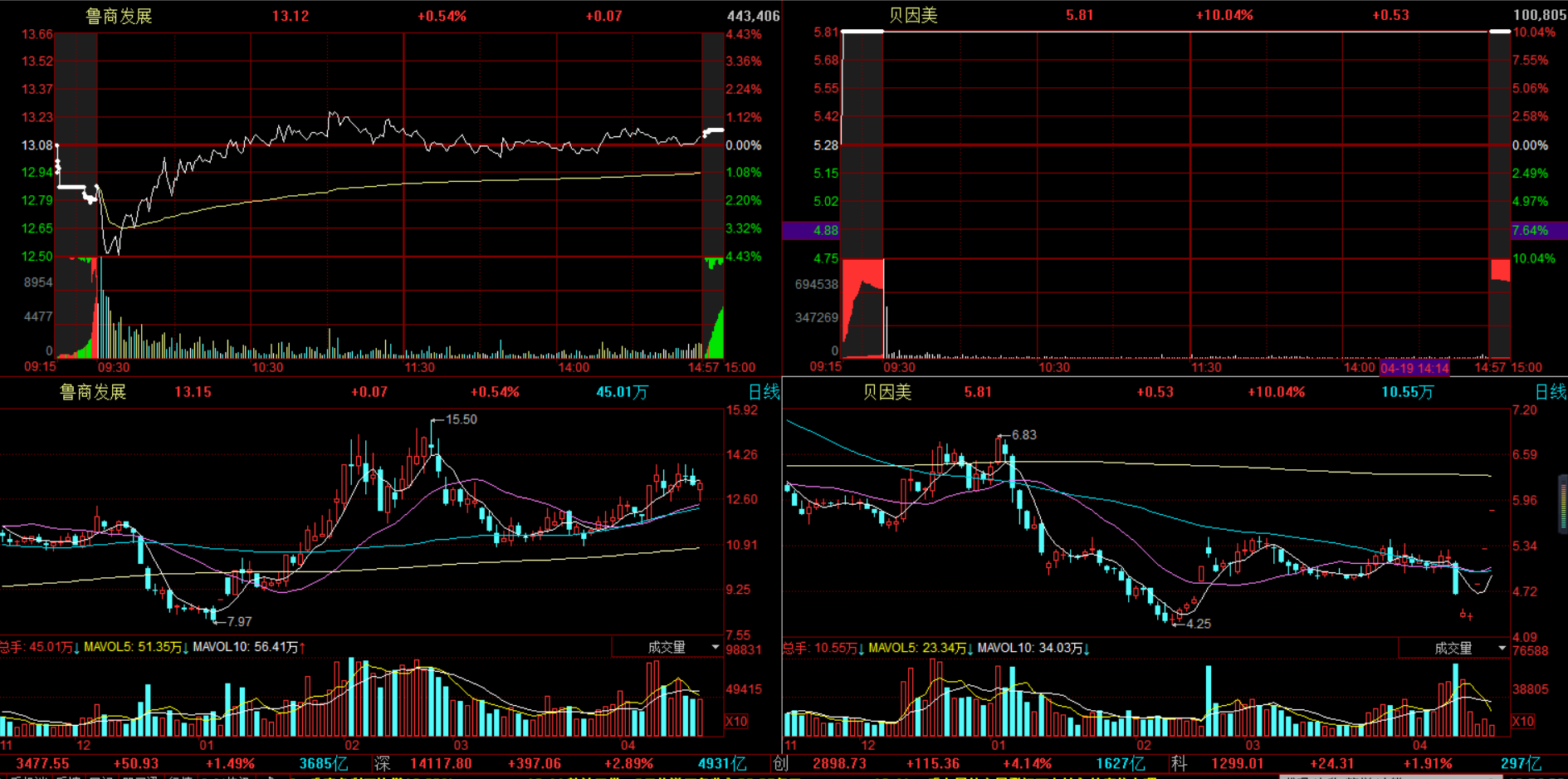Screen dimensions: 1568x779
Task: Click the 日线 period label for 鲁商发展
Action: pos(764,392)
